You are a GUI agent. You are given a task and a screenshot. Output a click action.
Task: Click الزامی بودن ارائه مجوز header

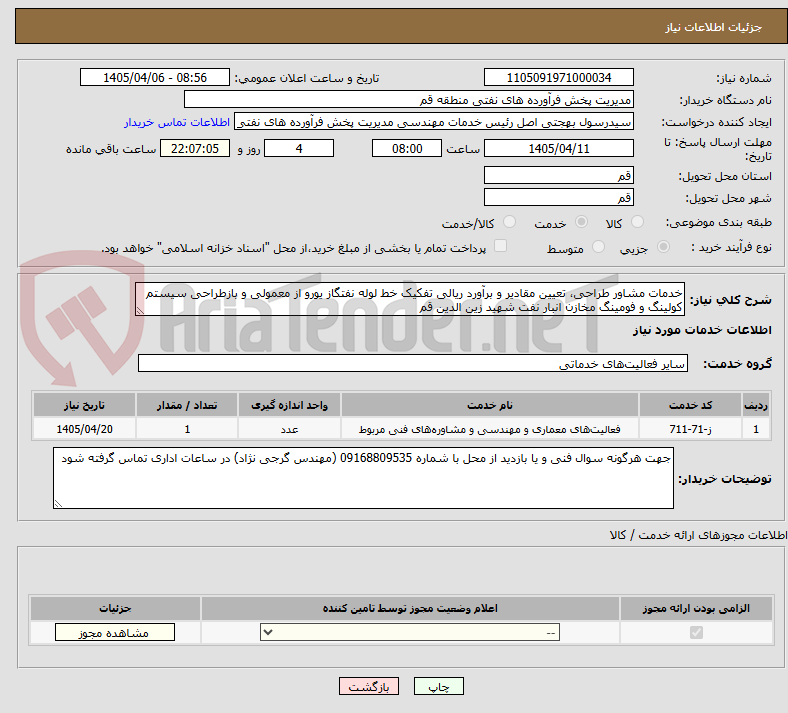click(696, 608)
